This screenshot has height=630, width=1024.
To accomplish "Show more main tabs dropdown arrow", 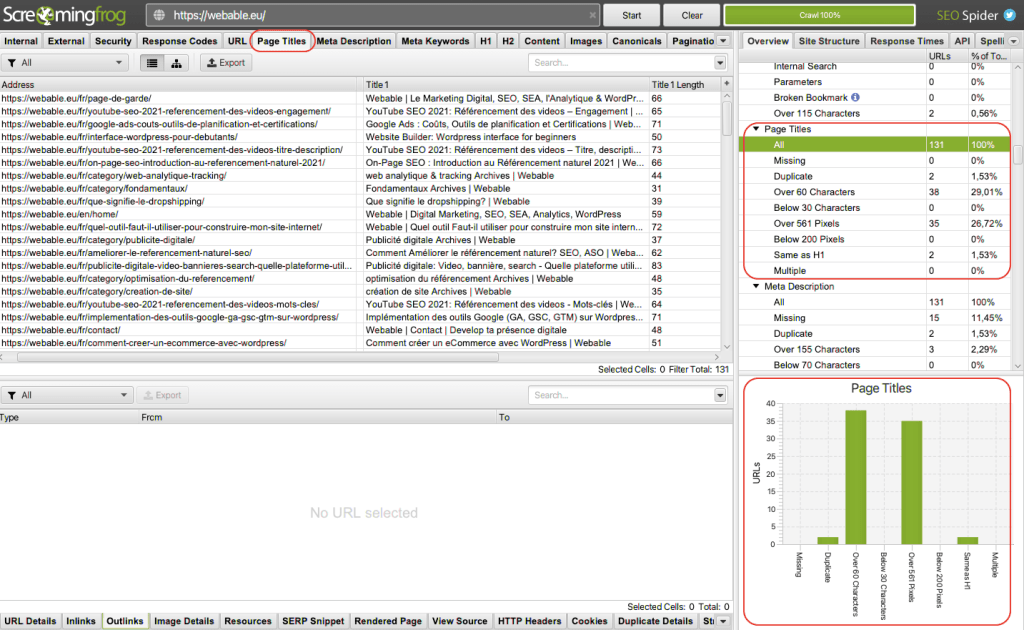I will (723, 40).
